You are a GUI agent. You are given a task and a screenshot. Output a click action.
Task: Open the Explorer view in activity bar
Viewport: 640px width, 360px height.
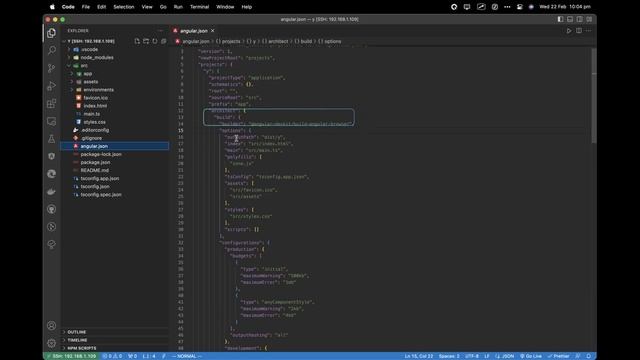point(51,33)
